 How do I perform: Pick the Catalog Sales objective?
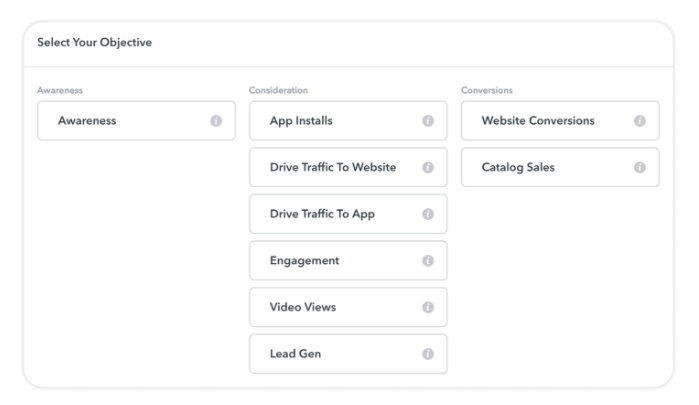pyautogui.click(x=560, y=167)
